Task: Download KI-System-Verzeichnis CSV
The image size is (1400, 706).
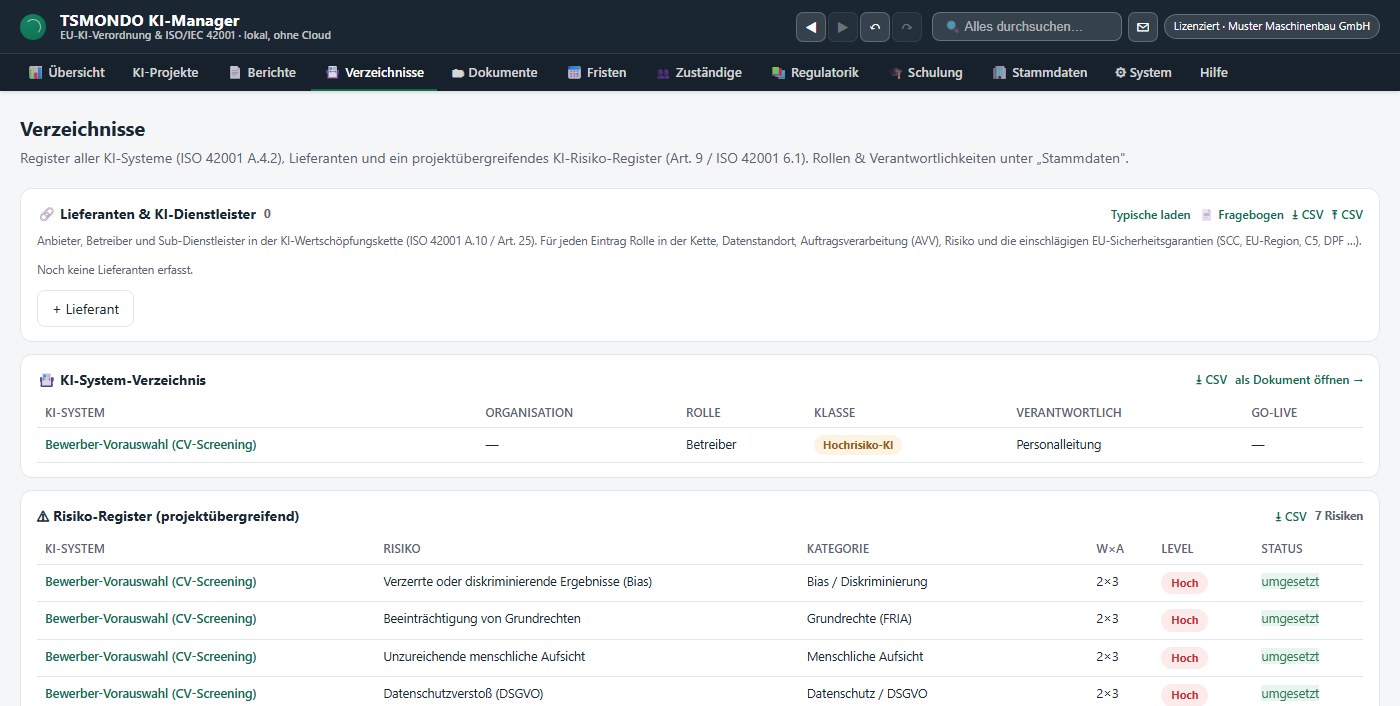Action: [x=1211, y=380]
